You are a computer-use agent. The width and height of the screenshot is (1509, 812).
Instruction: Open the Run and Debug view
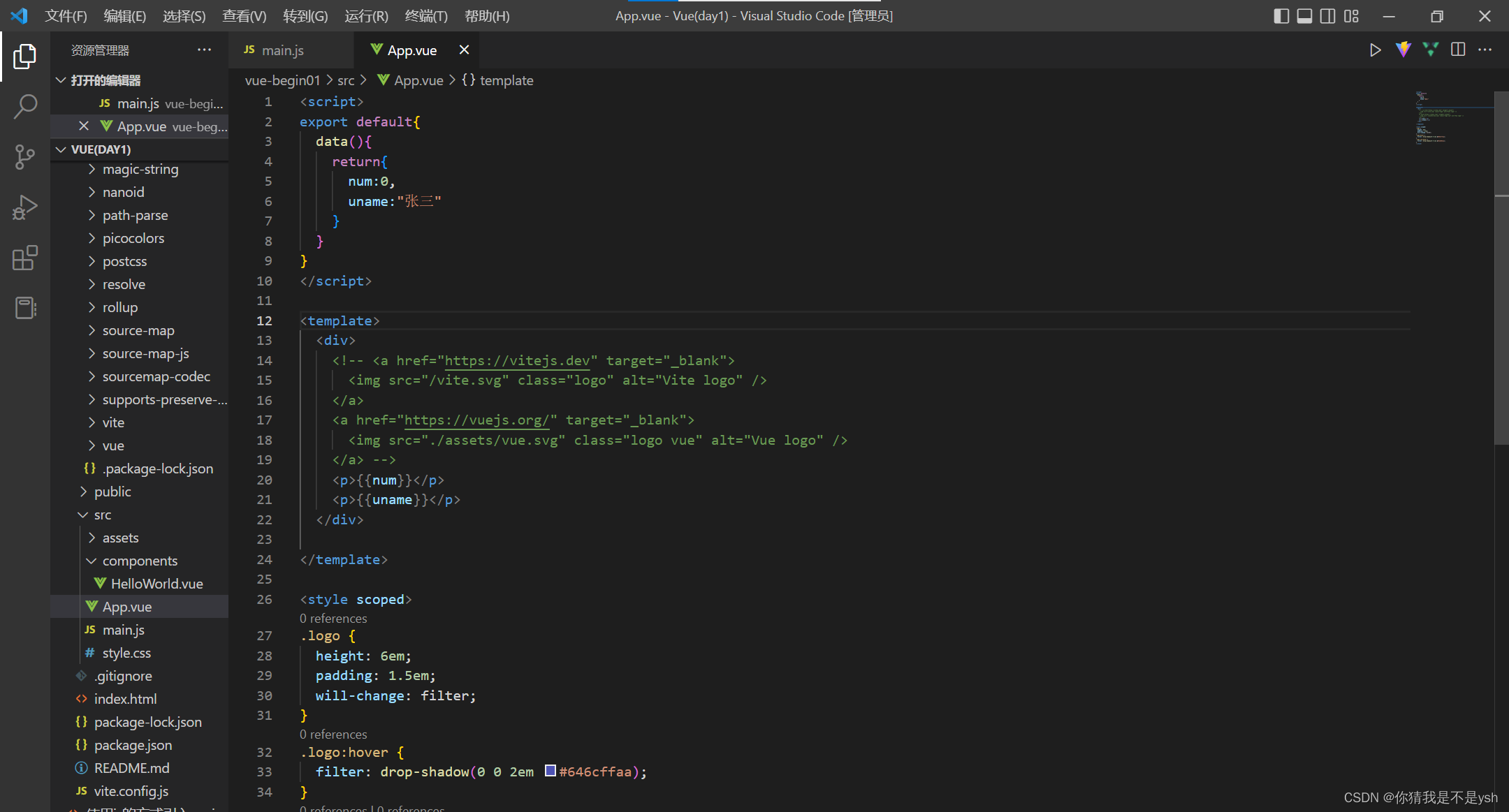point(25,207)
